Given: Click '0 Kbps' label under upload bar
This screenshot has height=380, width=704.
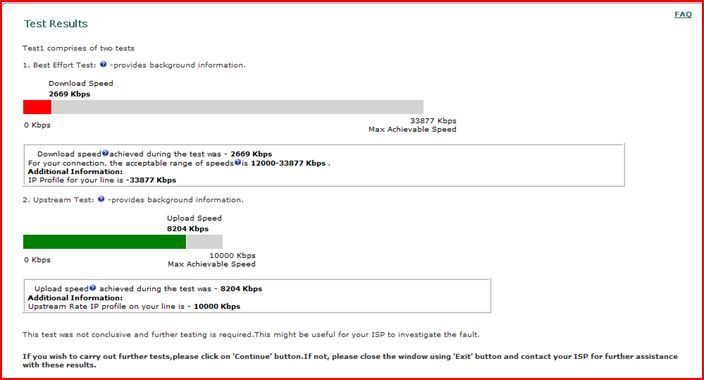Looking at the screenshot, I should click(37, 260).
